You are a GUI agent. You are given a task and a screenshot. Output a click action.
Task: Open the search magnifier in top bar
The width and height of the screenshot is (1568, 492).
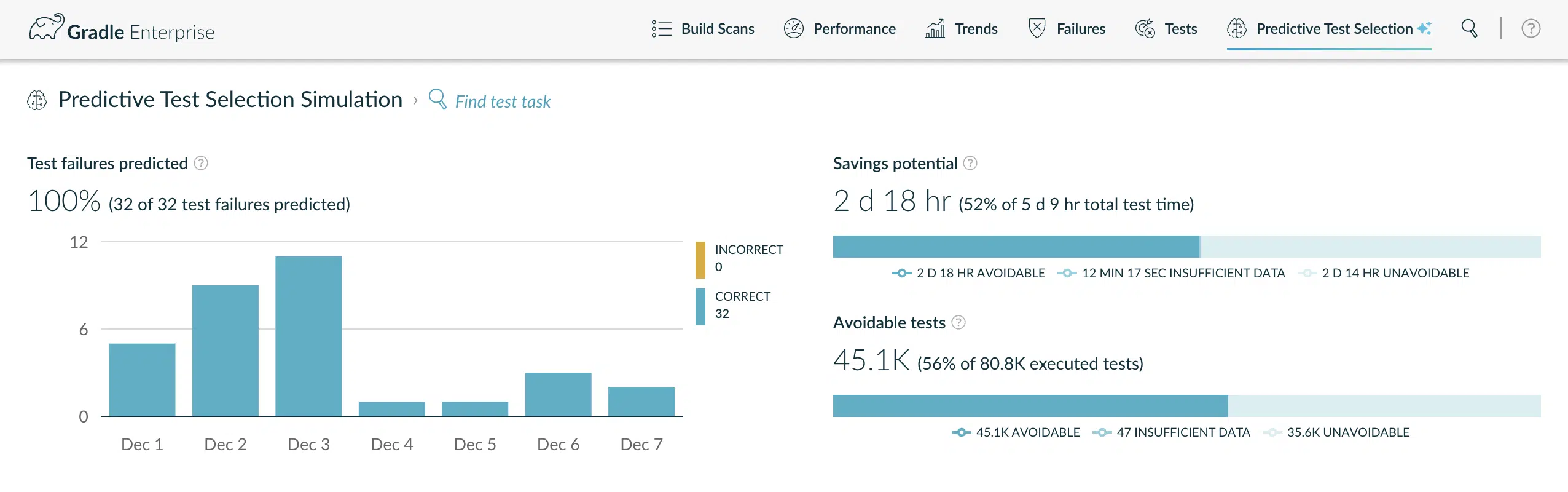1469,28
